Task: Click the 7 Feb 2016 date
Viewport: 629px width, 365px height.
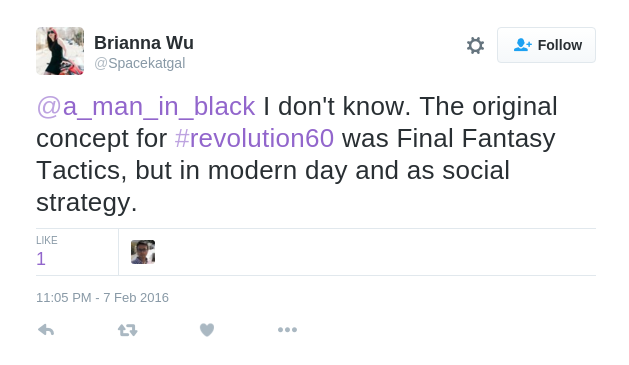Action: (136, 298)
